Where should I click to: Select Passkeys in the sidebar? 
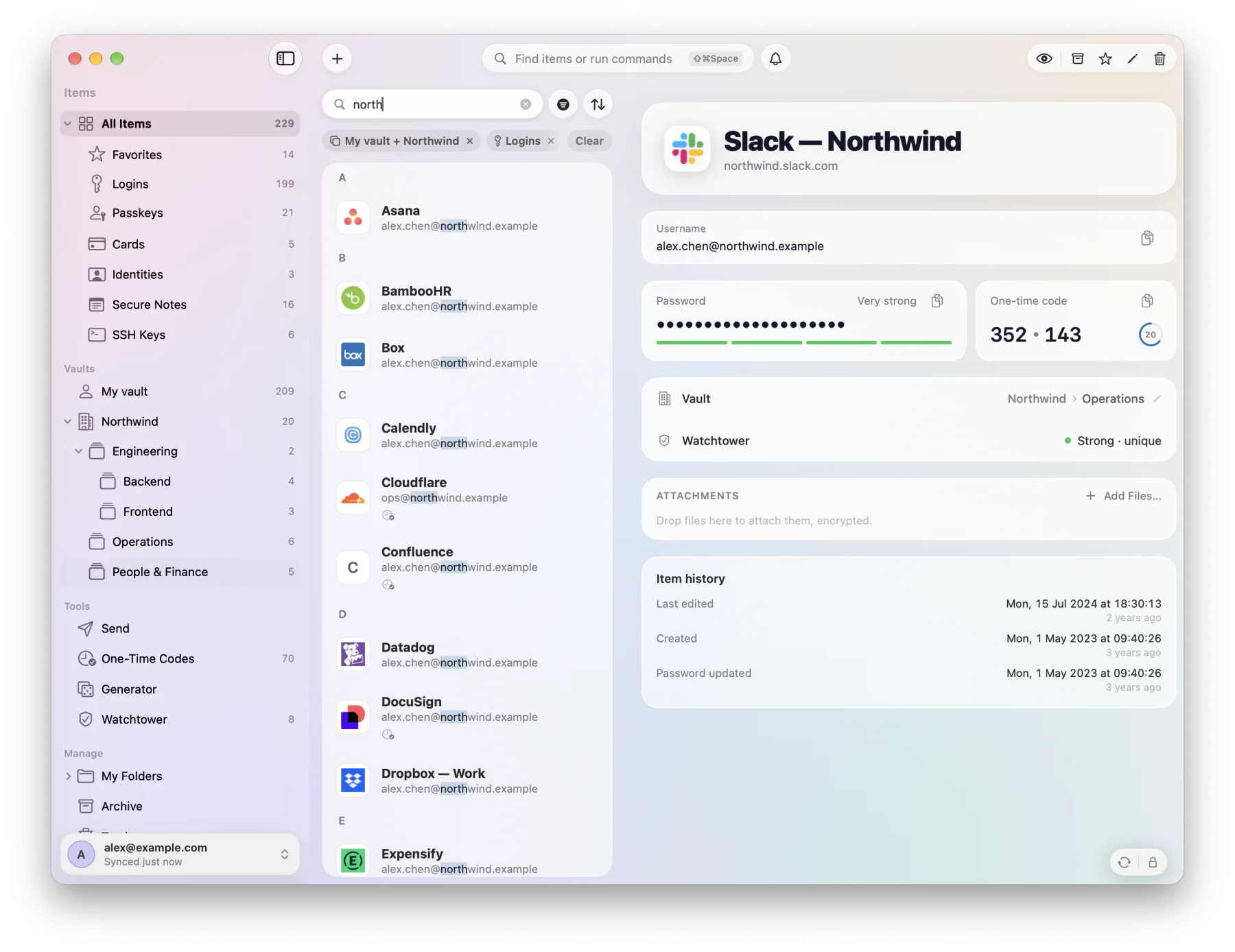[x=180, y=213]
